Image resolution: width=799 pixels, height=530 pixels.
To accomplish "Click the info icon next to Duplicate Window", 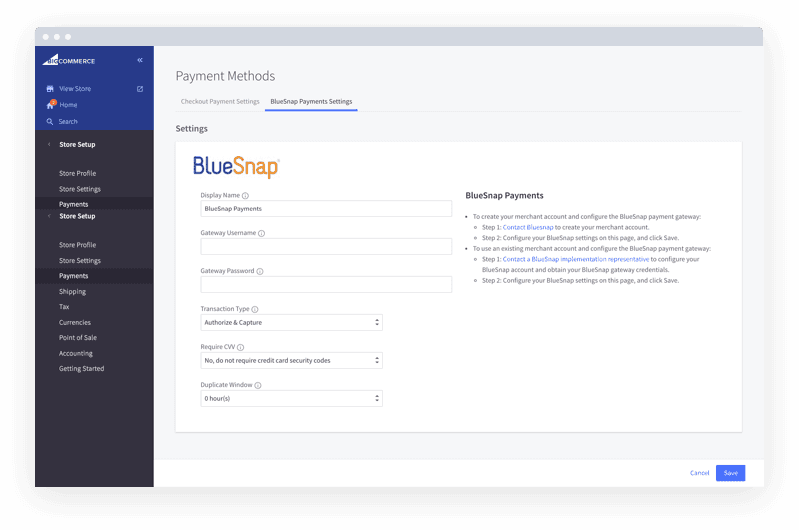I will (258, 385).
